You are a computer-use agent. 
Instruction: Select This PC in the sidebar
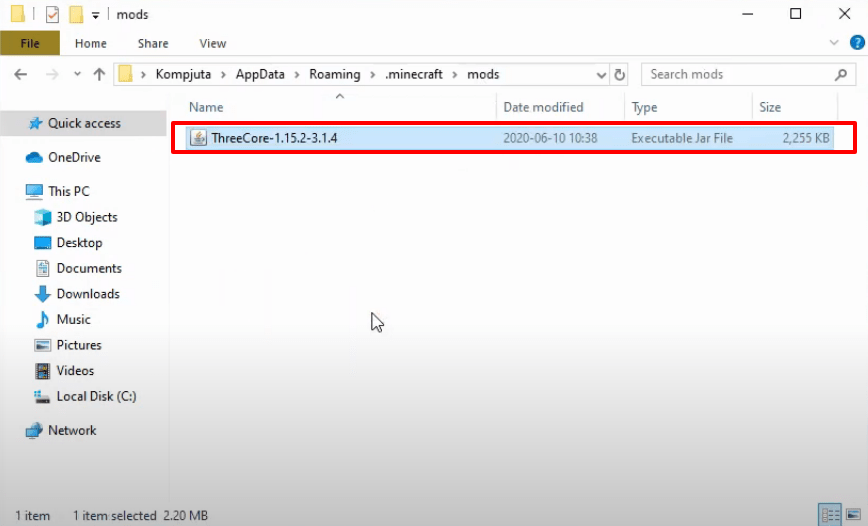[69, 191]
